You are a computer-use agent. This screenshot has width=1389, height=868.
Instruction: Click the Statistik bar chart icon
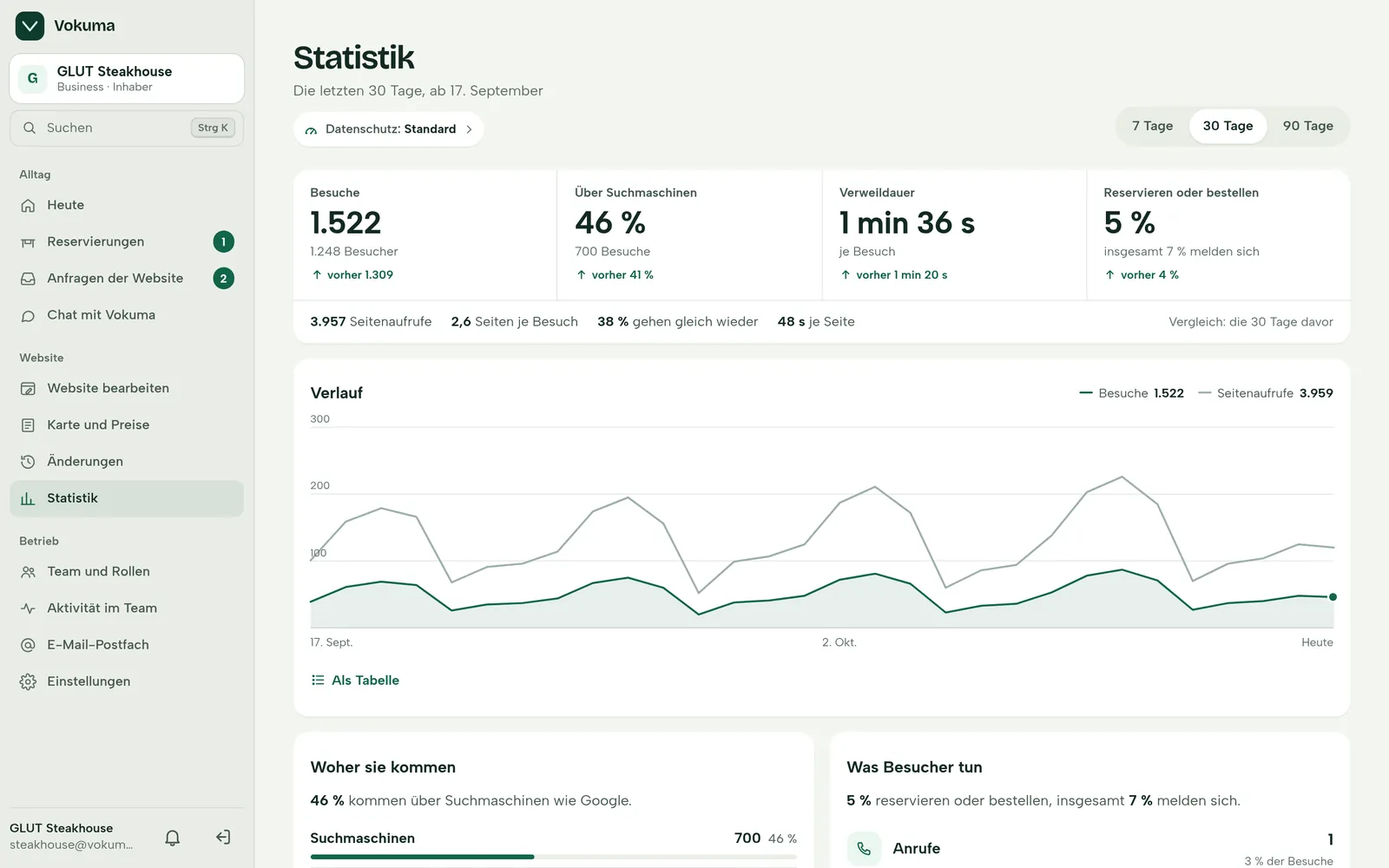point(28,499)
